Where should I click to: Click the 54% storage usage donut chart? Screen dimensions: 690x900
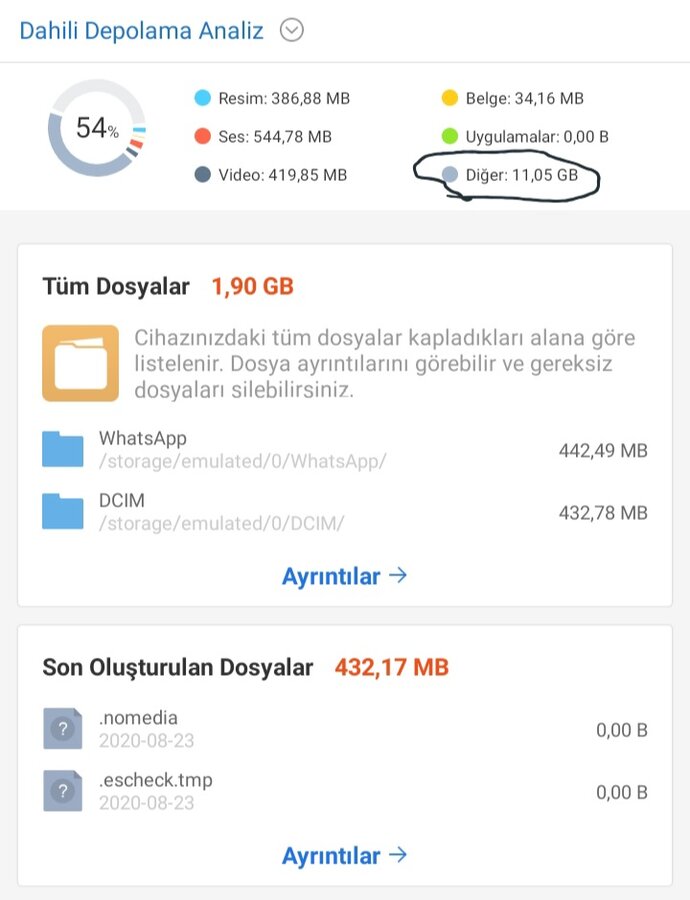[x=97, y=128]
